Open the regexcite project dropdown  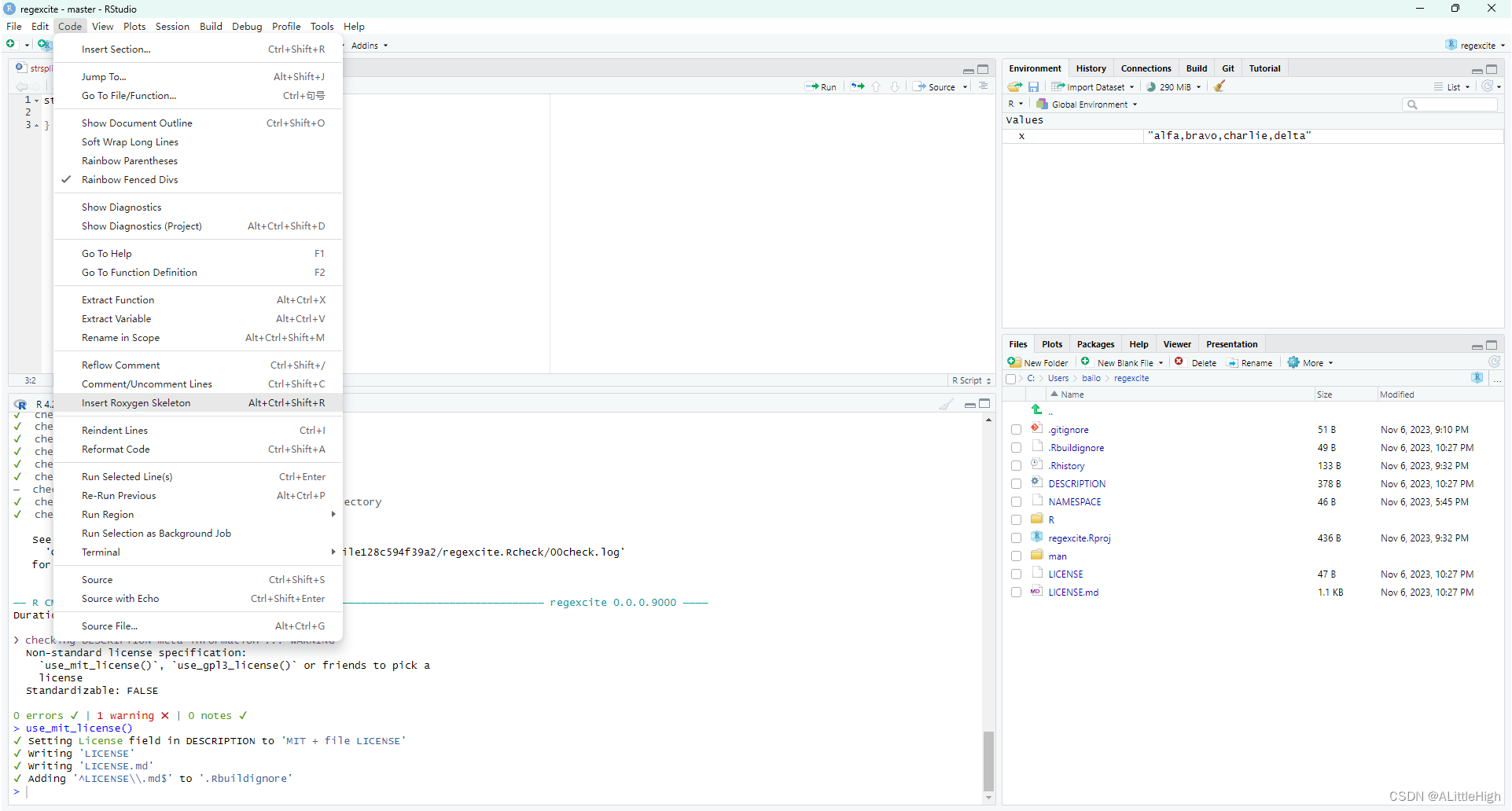1475,45
